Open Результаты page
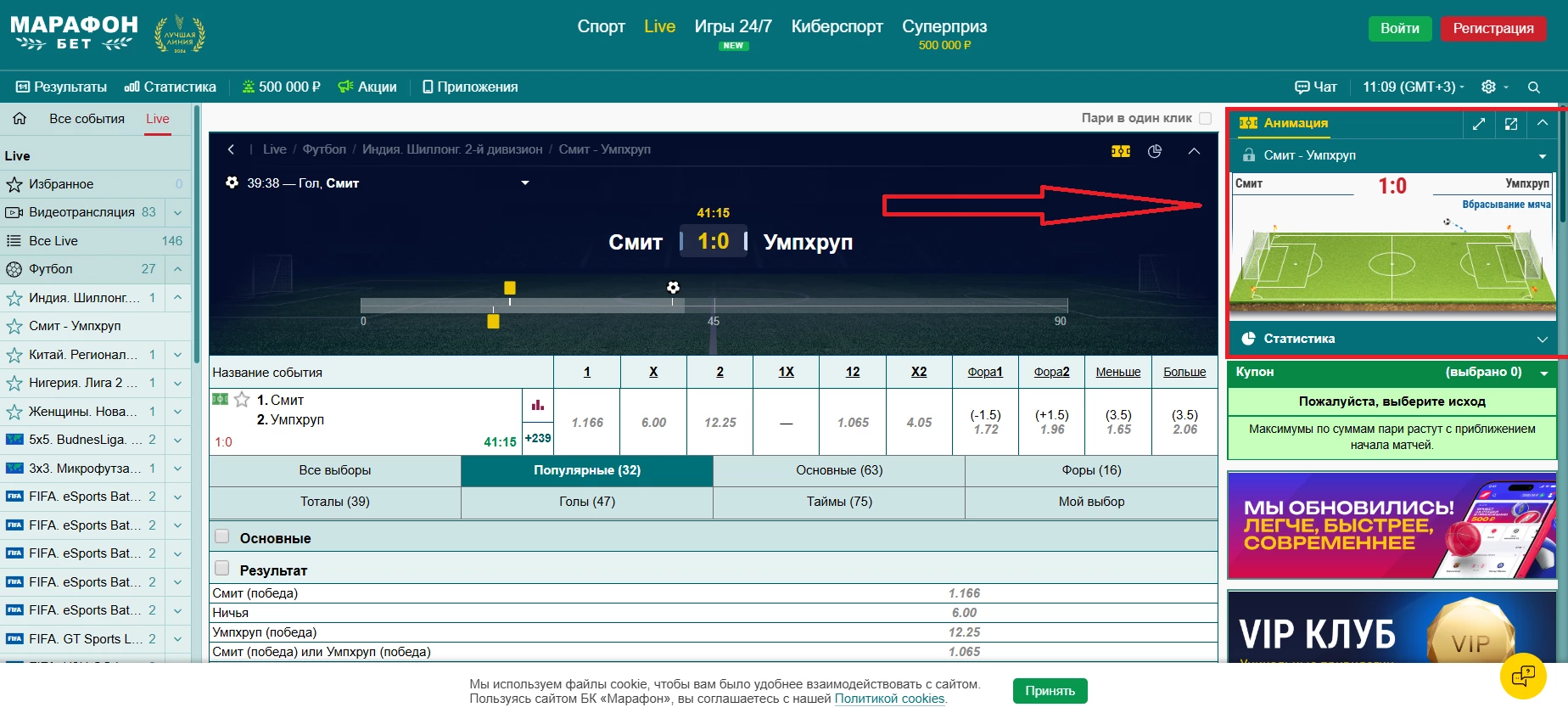The height and width of the screenshot is (713, 1568). [61, 87]
